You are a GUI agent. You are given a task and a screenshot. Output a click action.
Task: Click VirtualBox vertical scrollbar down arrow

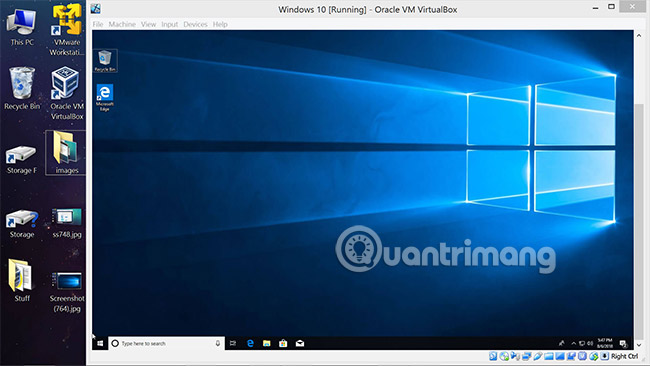pyautogui.click(x=639, y=345)
